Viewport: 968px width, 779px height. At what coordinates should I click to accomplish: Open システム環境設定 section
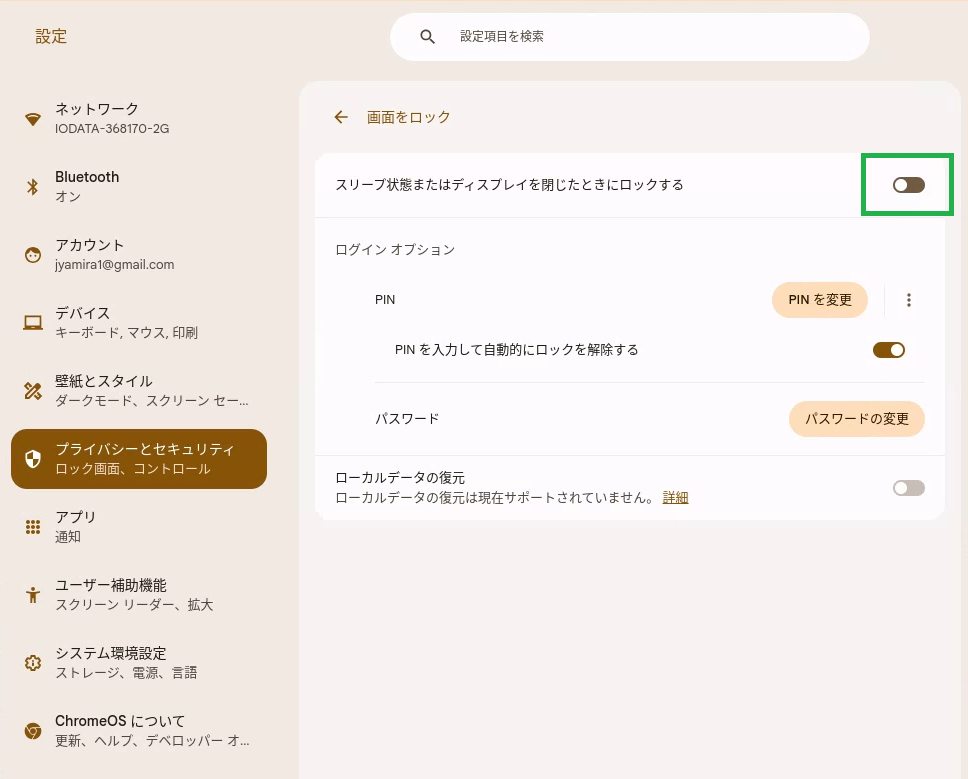[139, 663]
